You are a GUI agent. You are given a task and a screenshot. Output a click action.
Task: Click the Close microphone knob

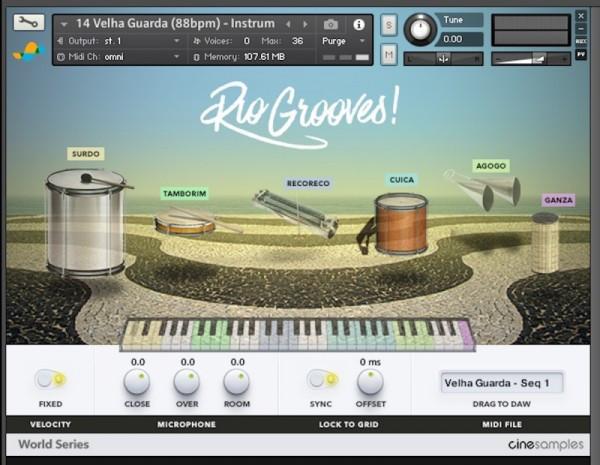click(x=137, y=382)
